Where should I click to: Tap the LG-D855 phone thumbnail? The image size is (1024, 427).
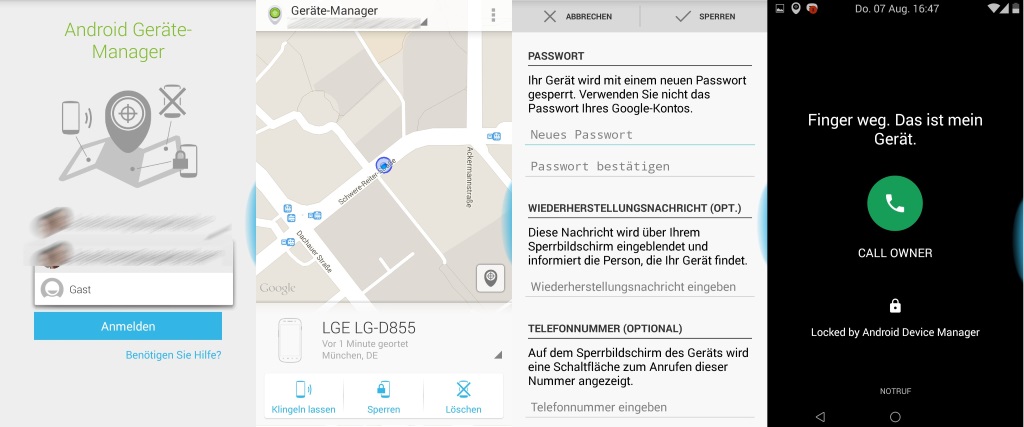(289, 340)
